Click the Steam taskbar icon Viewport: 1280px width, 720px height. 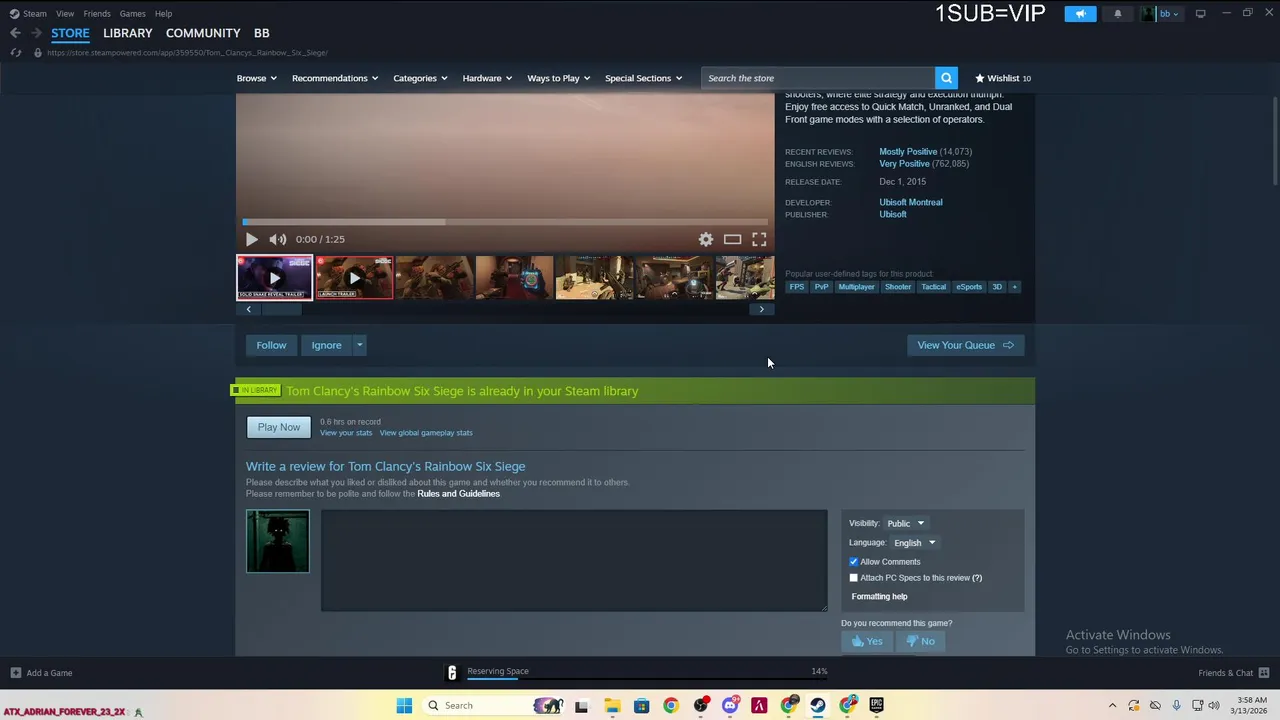coord(818,706)
